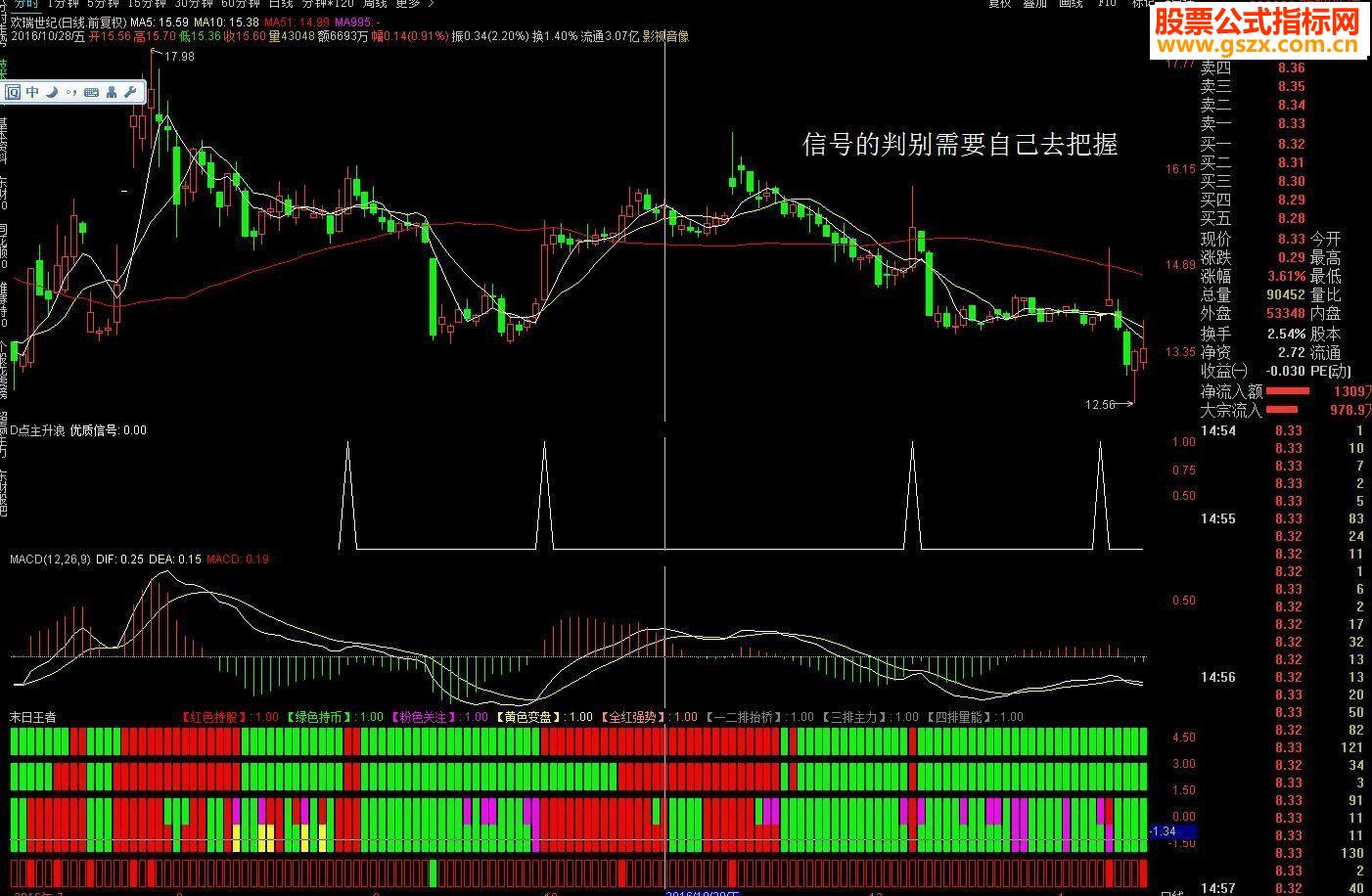Switch to 60分钟 period tab

[241, 4]
